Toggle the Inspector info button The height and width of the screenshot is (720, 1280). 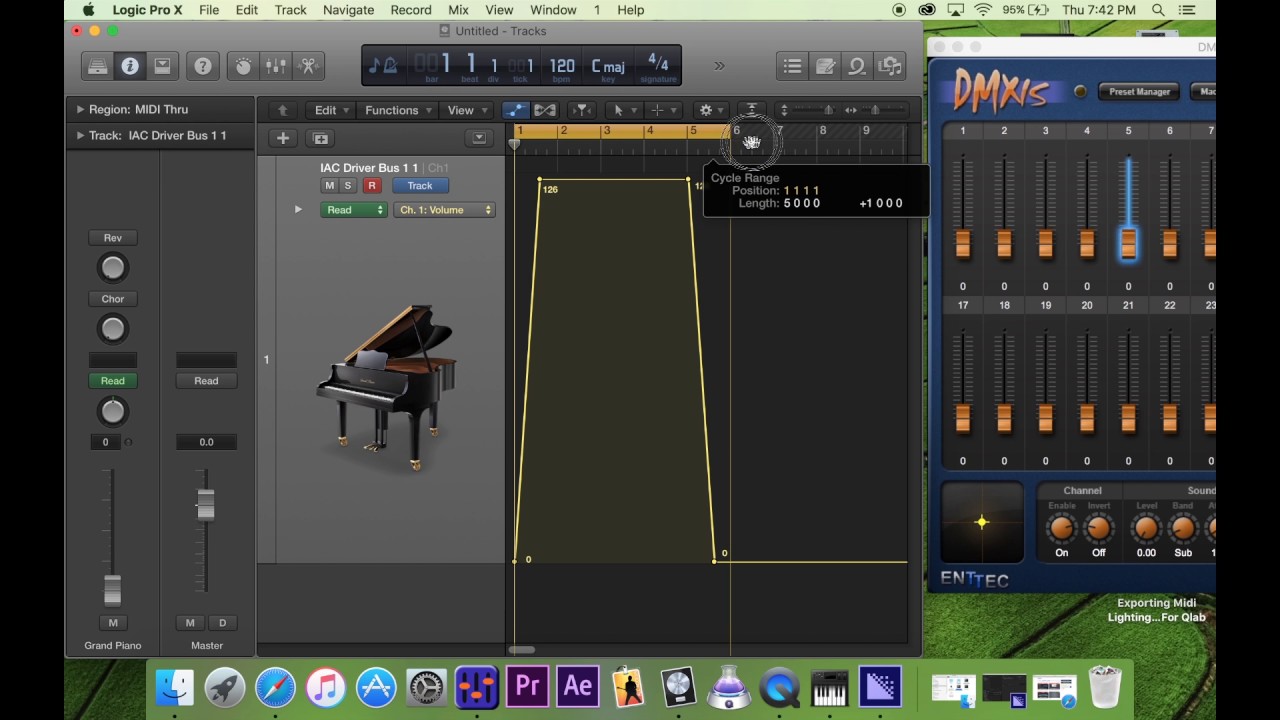click(x=130, y=67)
